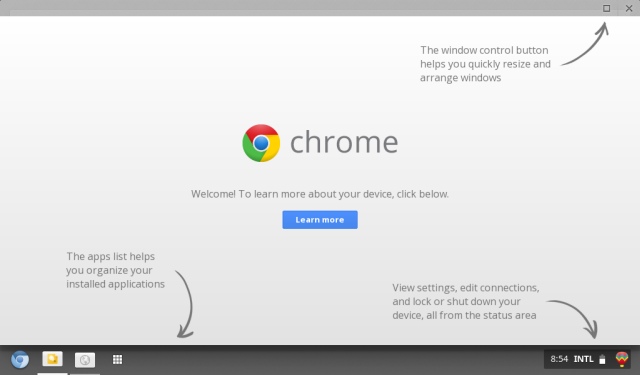Click the Welcome message text

coord(320,194)
